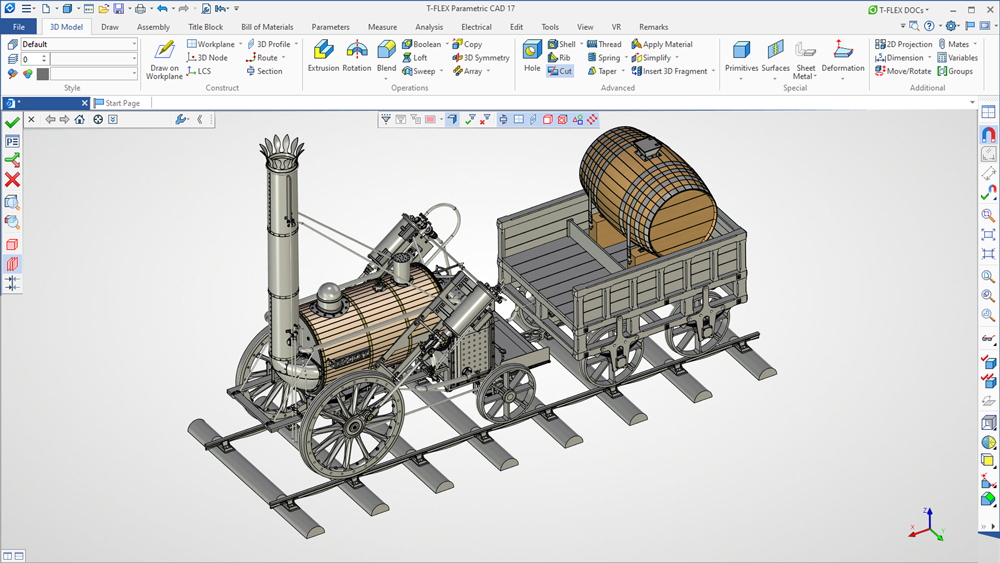
Task: Activate Draw on Workplane
Action: (165, 60)
